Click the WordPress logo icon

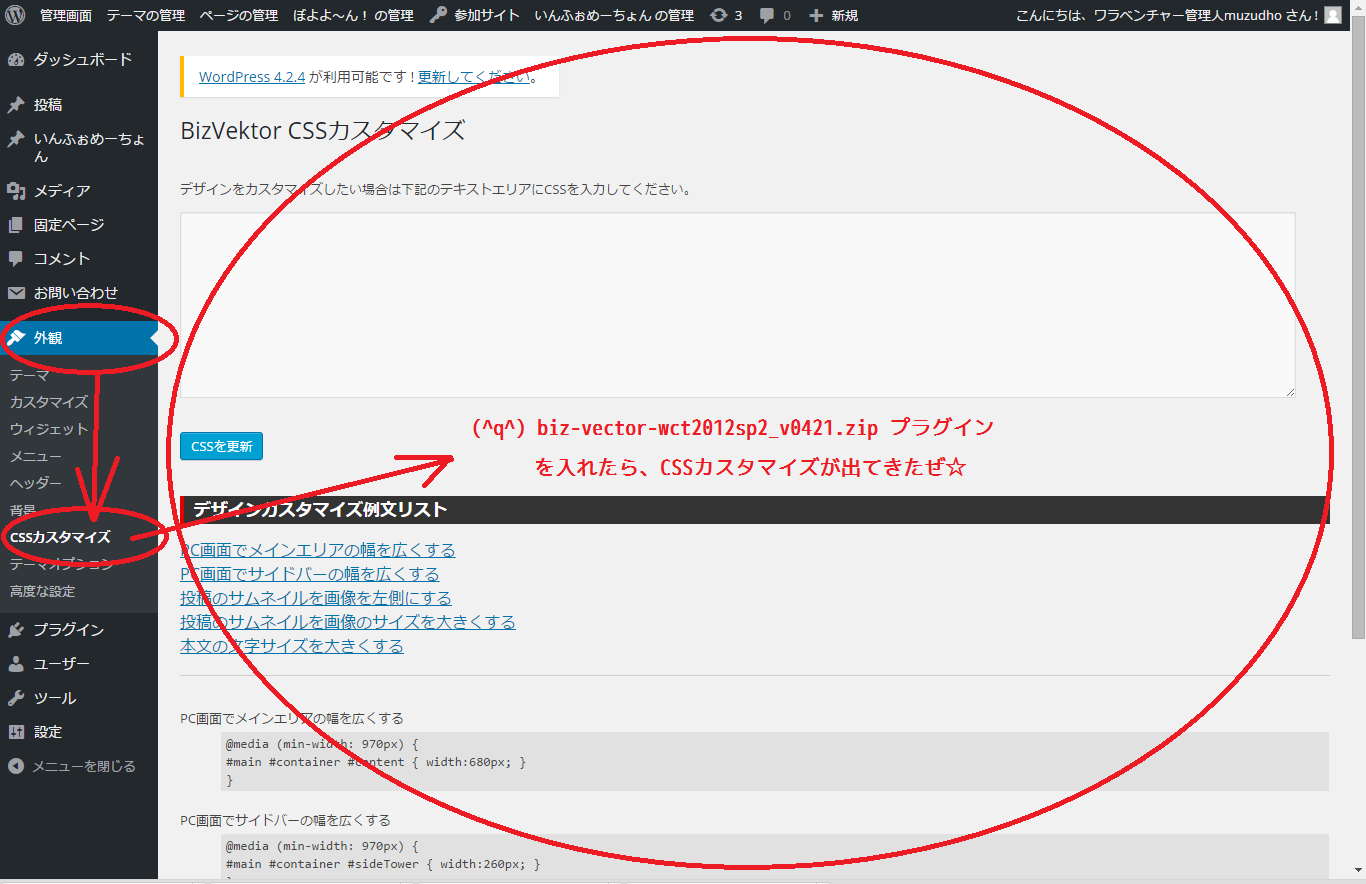pos(15,15)
